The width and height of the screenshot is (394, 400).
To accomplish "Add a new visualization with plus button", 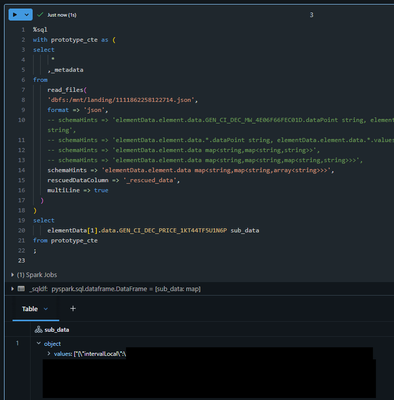I will point(73,309).
